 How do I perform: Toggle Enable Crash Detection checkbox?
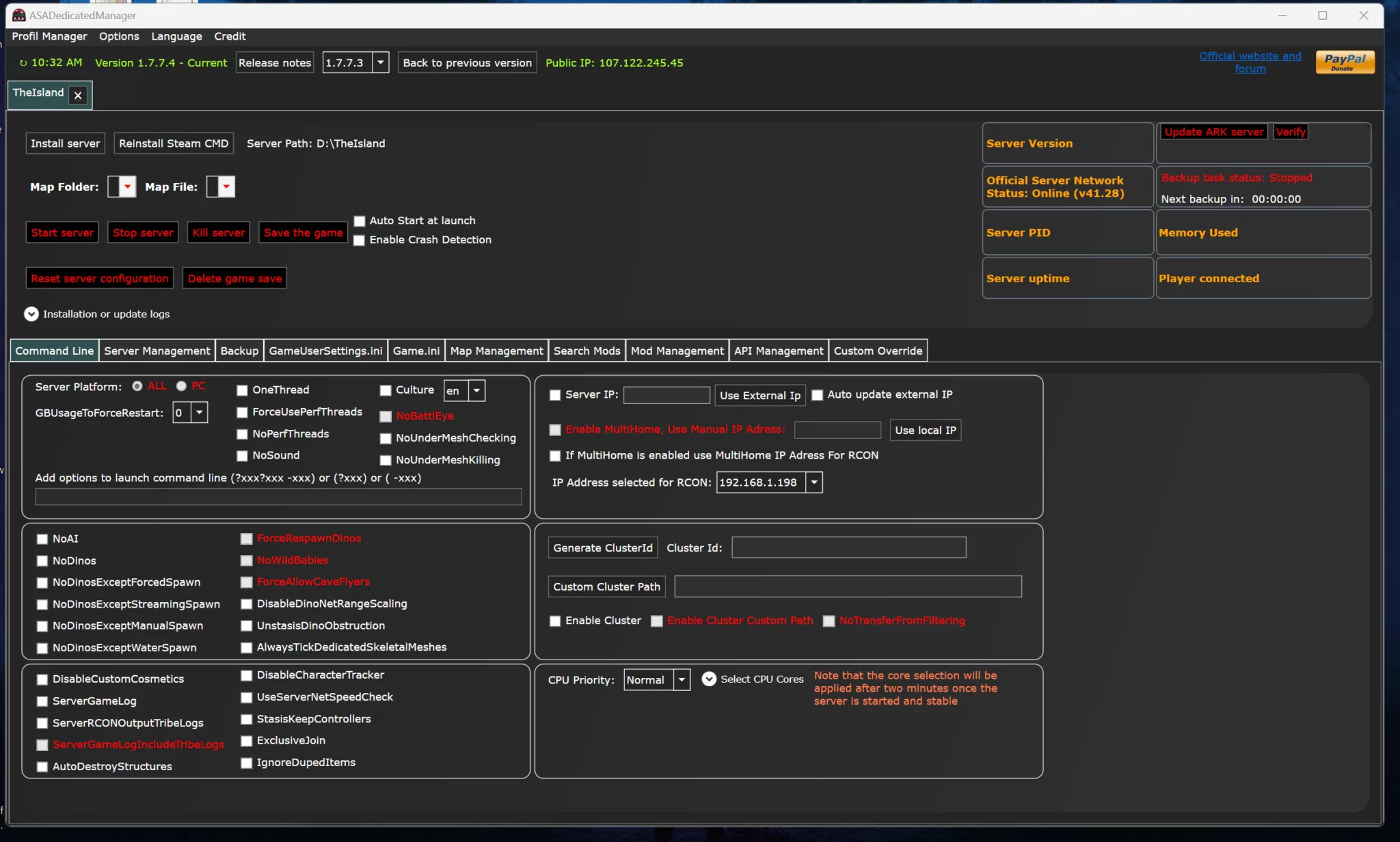(360, 240)
